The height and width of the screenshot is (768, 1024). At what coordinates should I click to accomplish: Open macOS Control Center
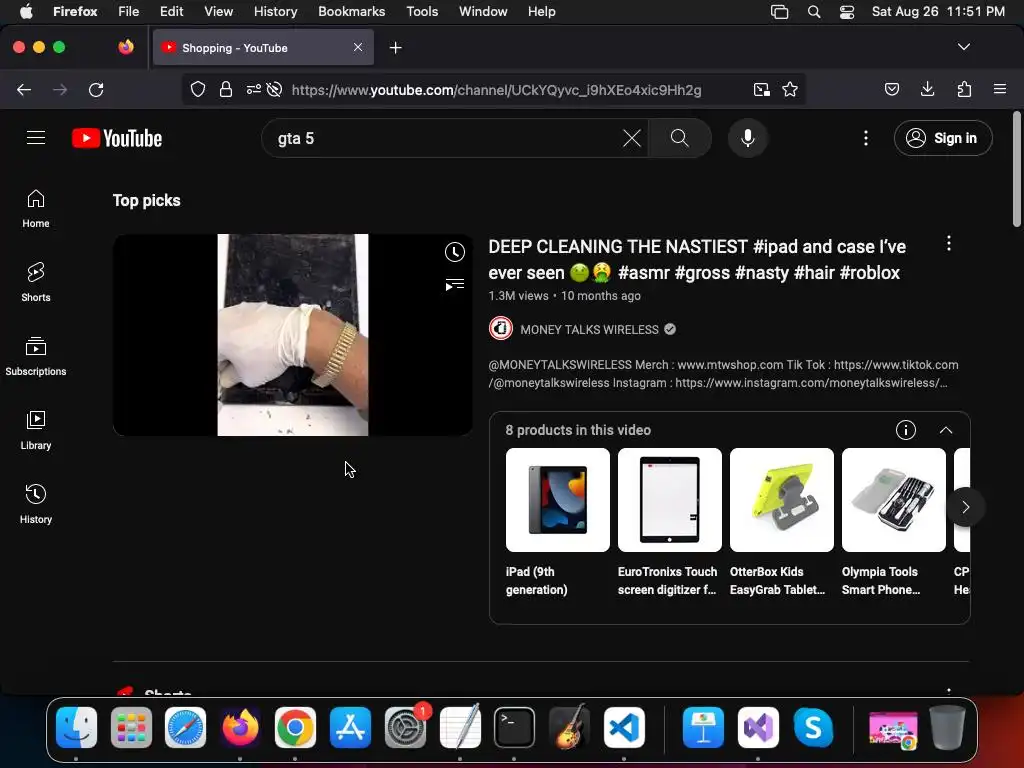(x=847, y=12)
